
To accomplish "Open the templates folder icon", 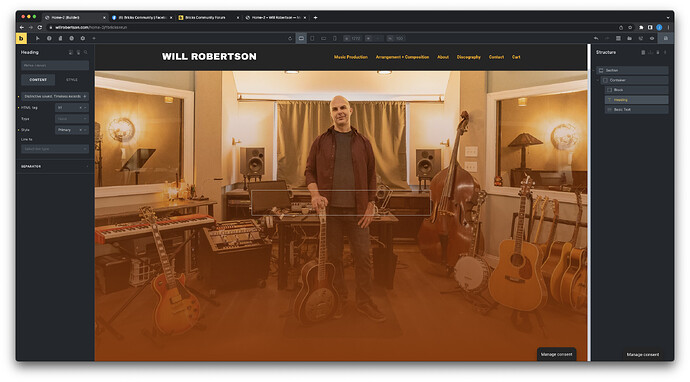I will (630, 38).
